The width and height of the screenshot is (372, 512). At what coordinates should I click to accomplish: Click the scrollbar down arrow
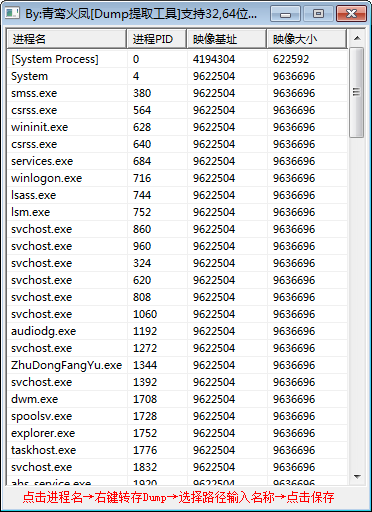357,477
